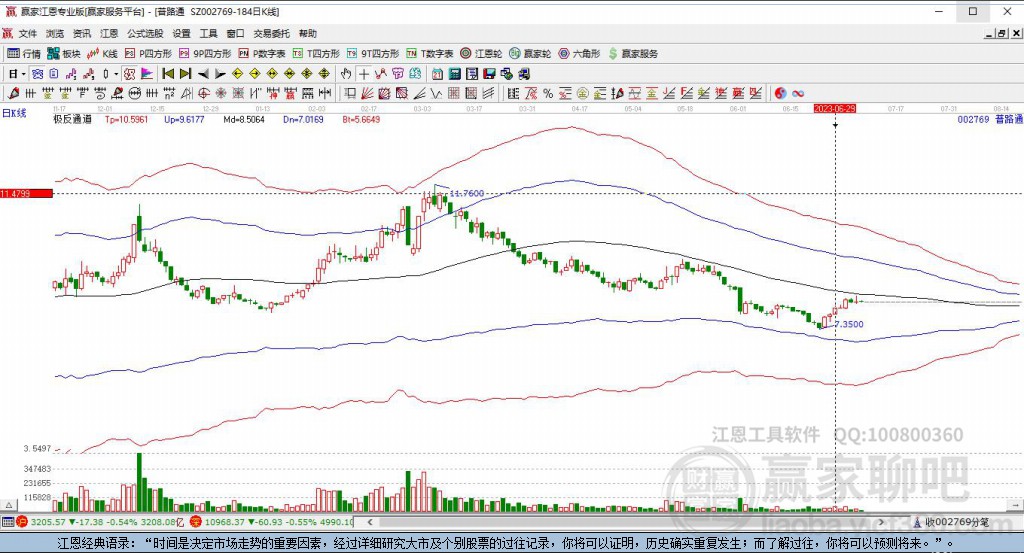The height and width of the screenshot is (553, 1024).
Task: Click the 11.4799 red price label
Action: point(26,193)
